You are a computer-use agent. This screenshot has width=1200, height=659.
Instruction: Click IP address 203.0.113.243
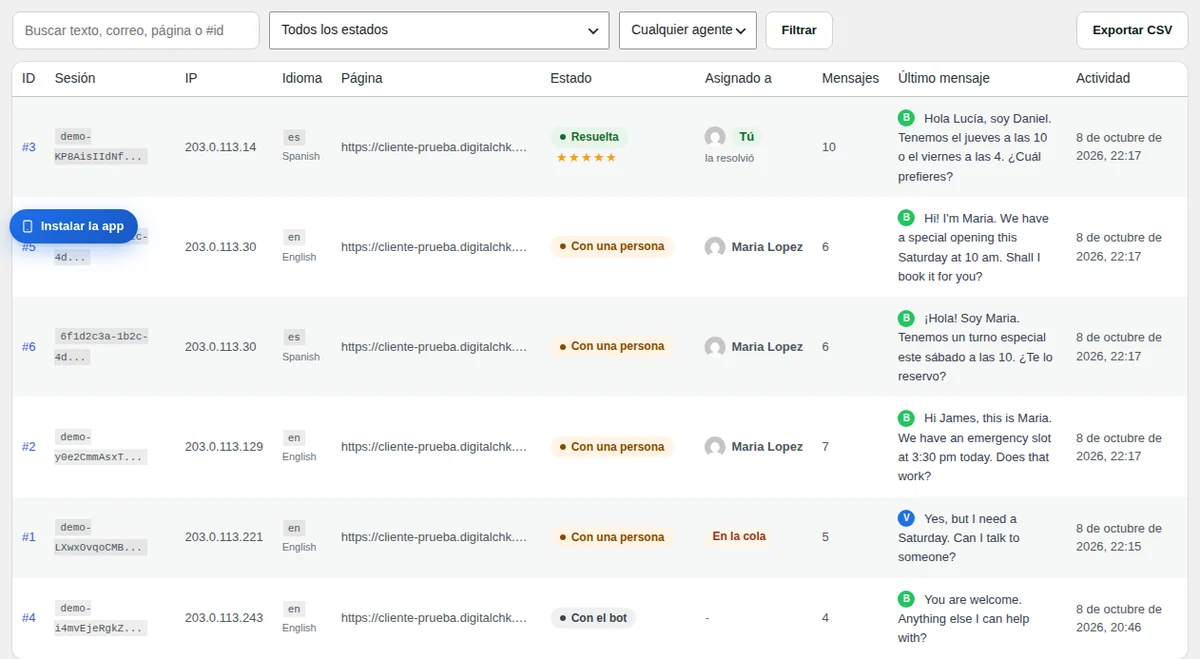(x=224, y=618)
